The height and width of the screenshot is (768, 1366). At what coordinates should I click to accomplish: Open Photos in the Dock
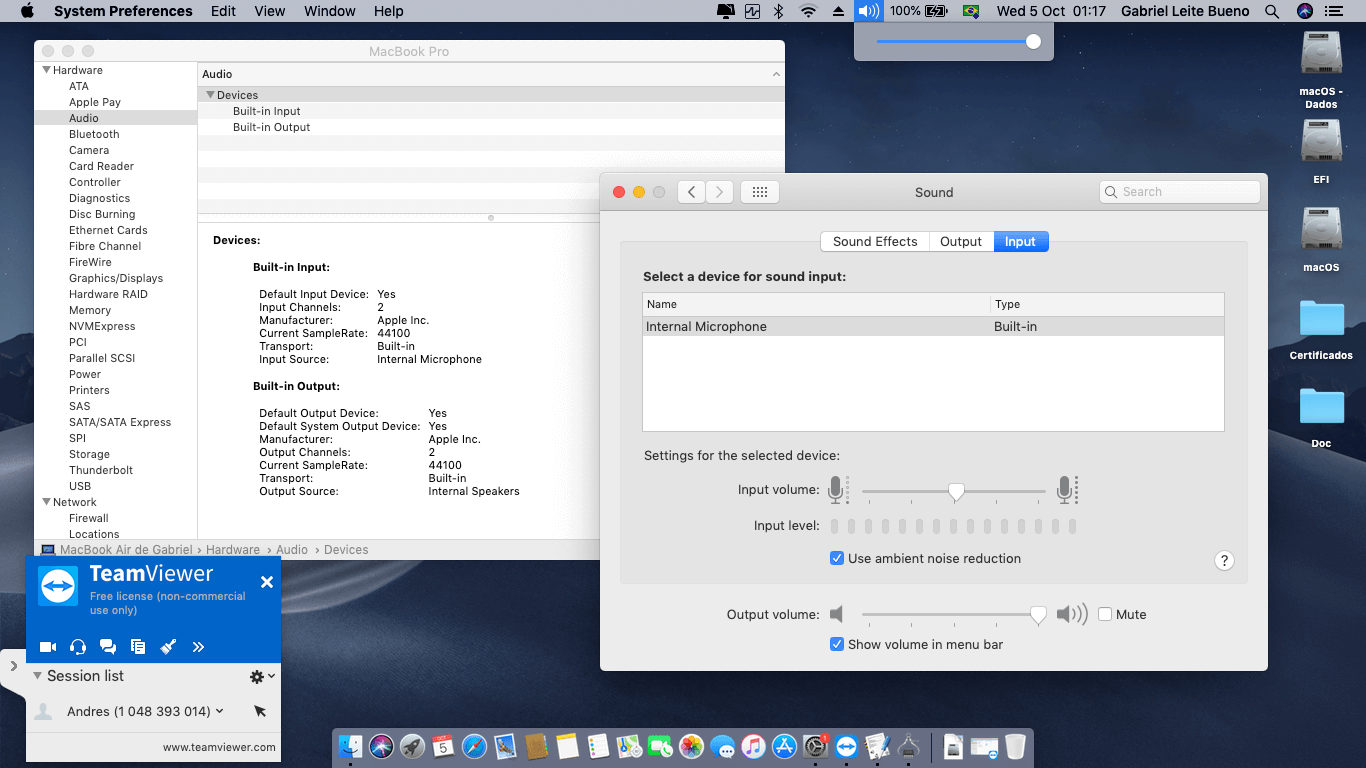point(691,746)
